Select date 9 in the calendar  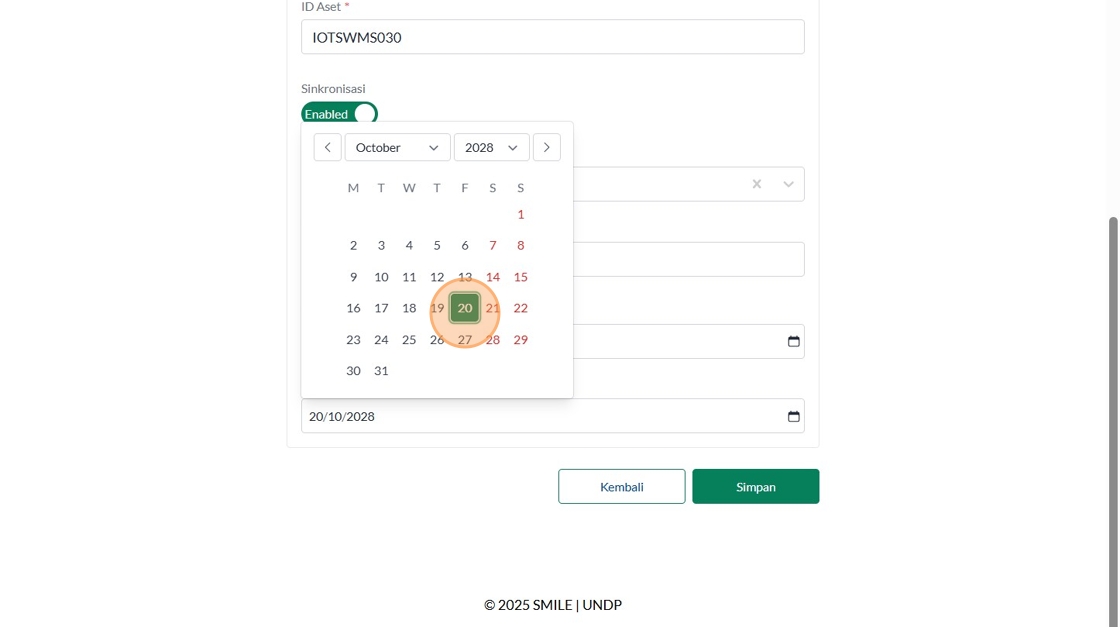point(353,277)
